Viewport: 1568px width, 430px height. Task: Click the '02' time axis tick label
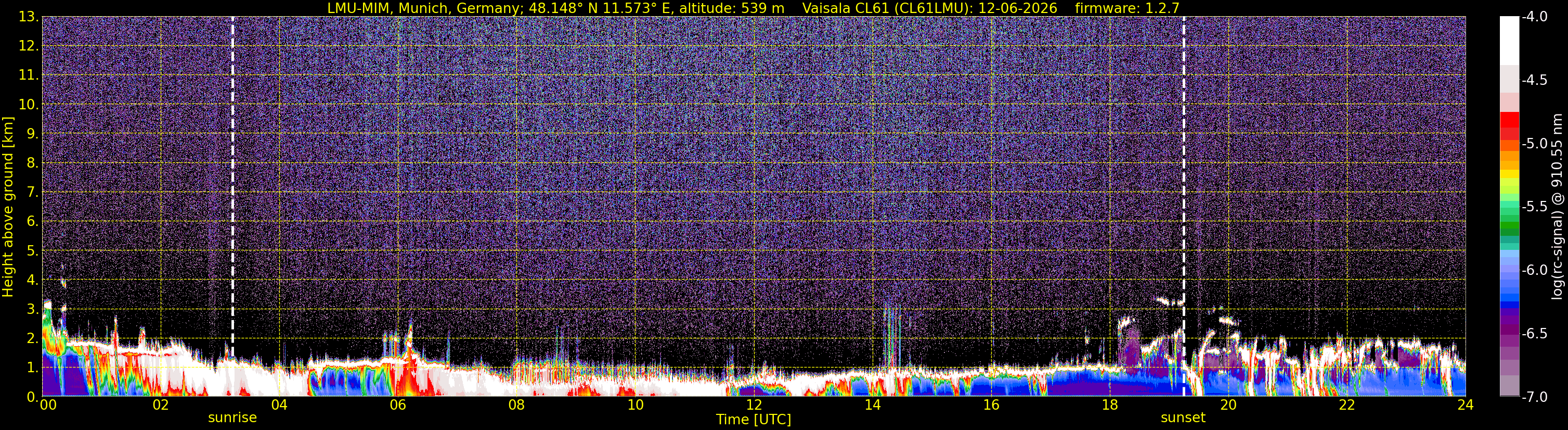(161, 405)
